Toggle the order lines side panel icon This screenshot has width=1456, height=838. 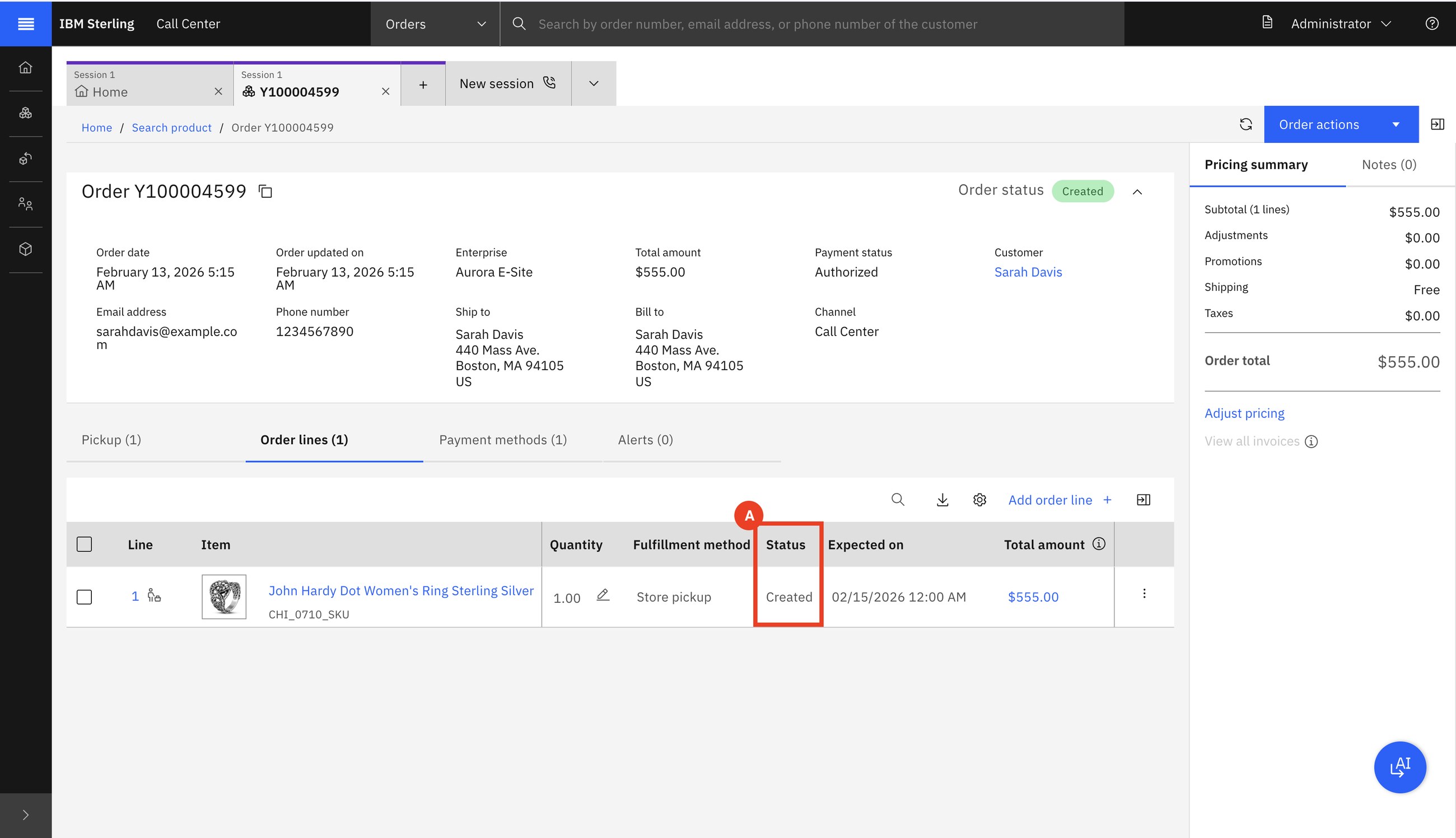pyautogui.click(x=1144, y=500)
